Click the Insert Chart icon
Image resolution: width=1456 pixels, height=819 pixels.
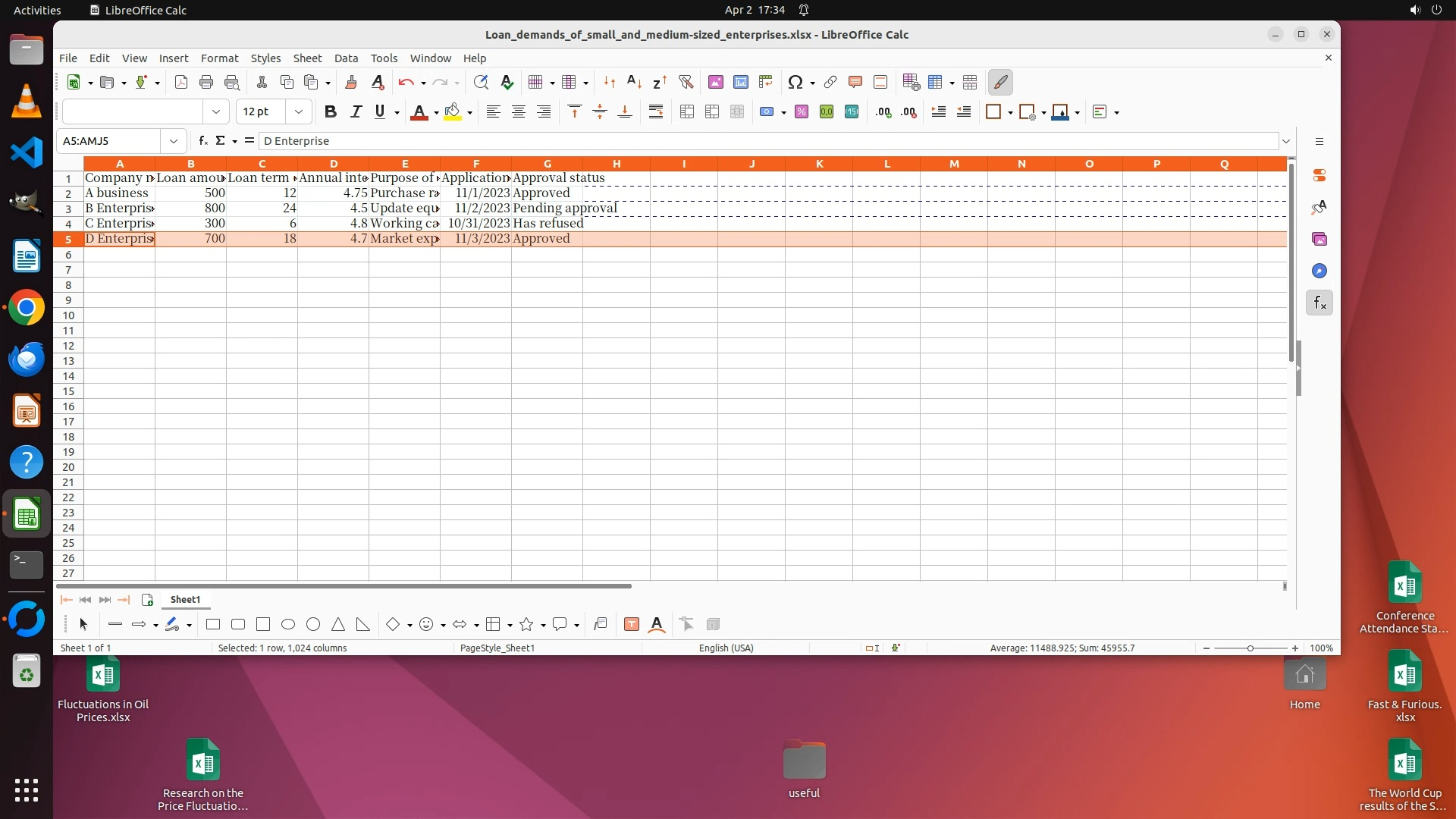[x=740, y=82]
